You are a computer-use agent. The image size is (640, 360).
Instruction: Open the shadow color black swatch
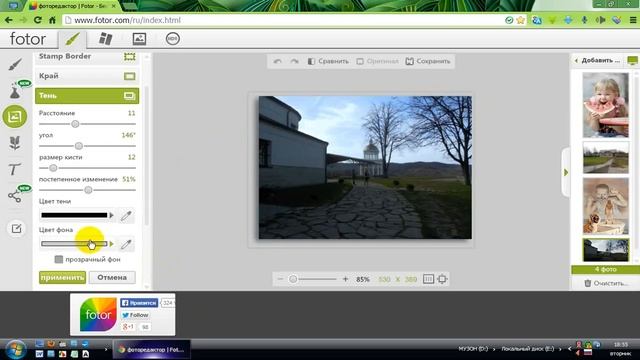pos(74,215)
